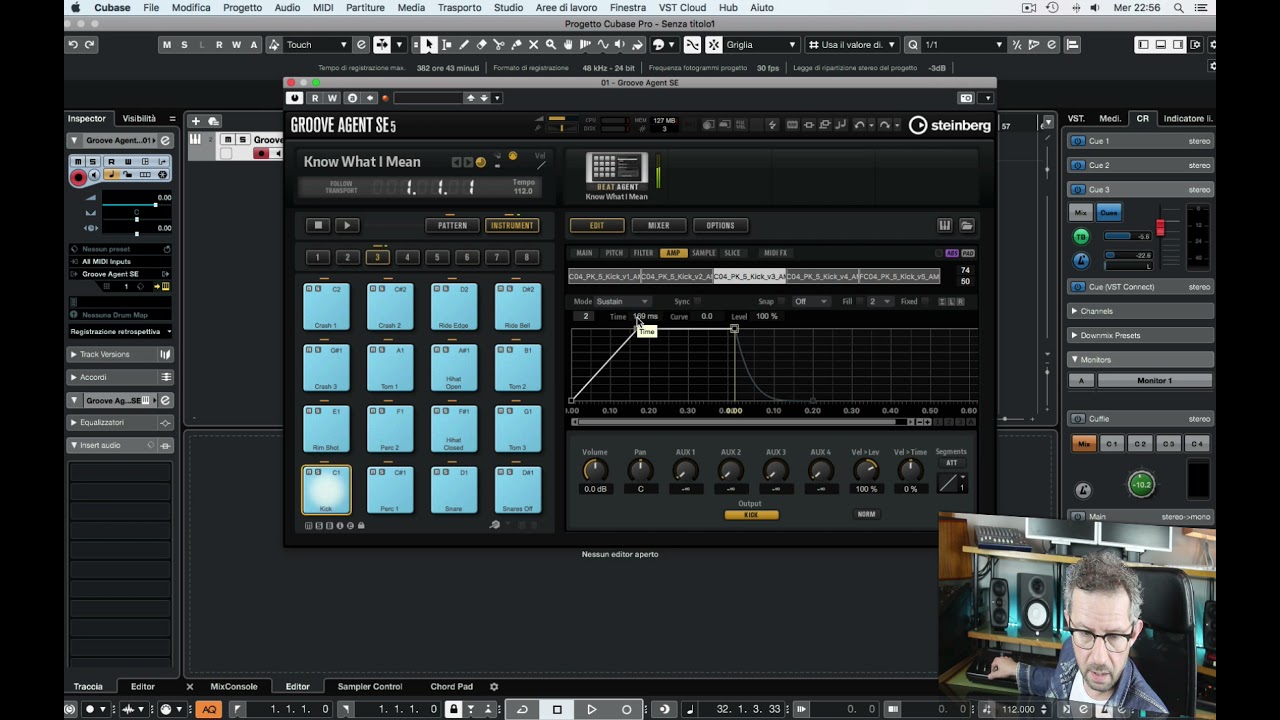Click the Steinberg logo

(949, 125)
